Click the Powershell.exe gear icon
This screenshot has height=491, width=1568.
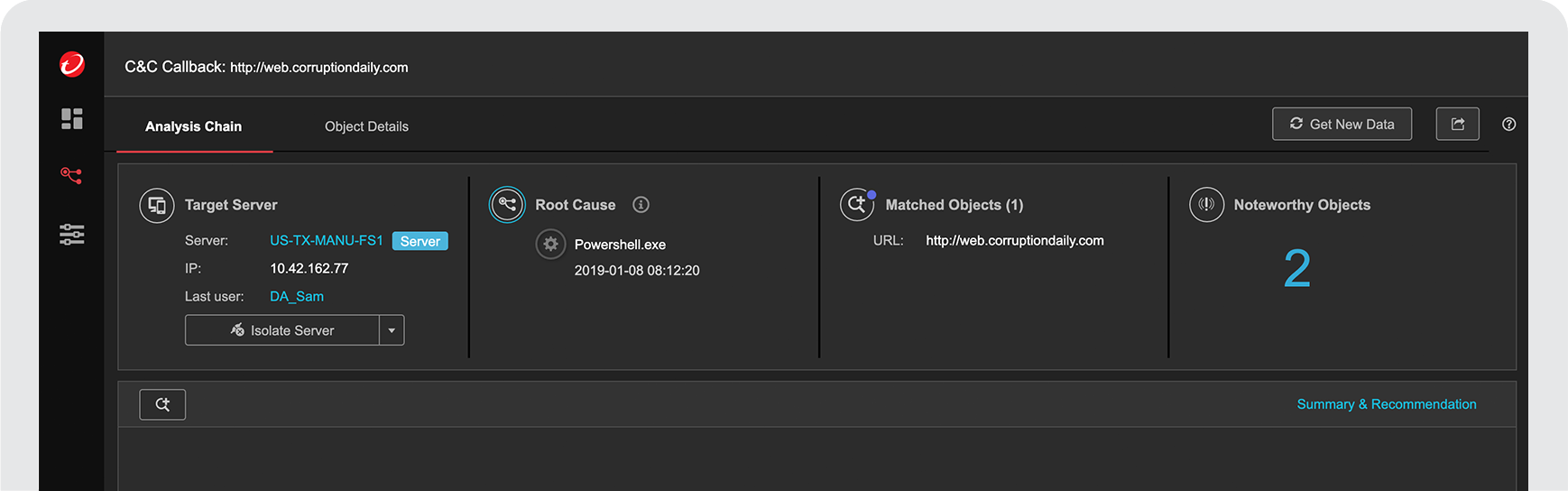pos(550,244)
